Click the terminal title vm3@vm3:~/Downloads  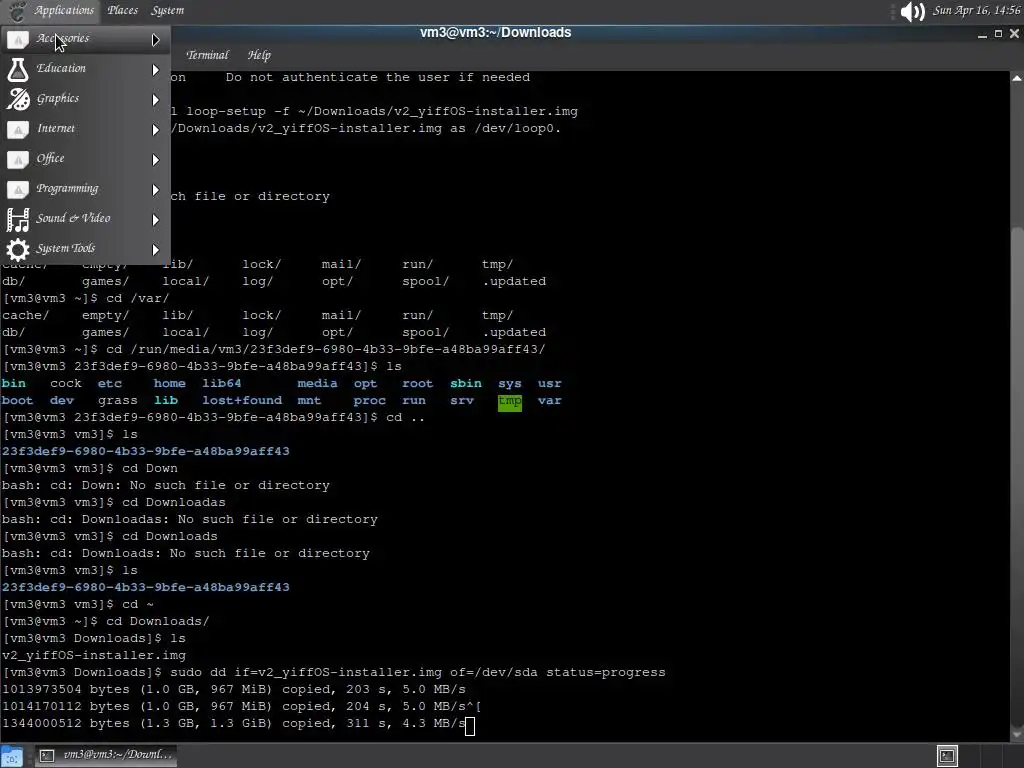pos(496,33)
